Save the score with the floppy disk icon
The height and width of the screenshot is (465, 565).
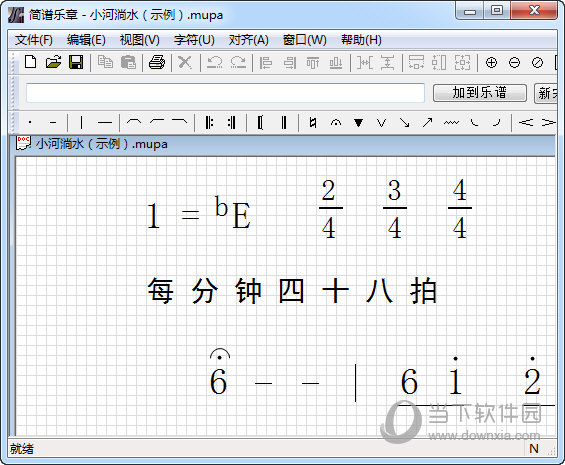click(76, 62)
